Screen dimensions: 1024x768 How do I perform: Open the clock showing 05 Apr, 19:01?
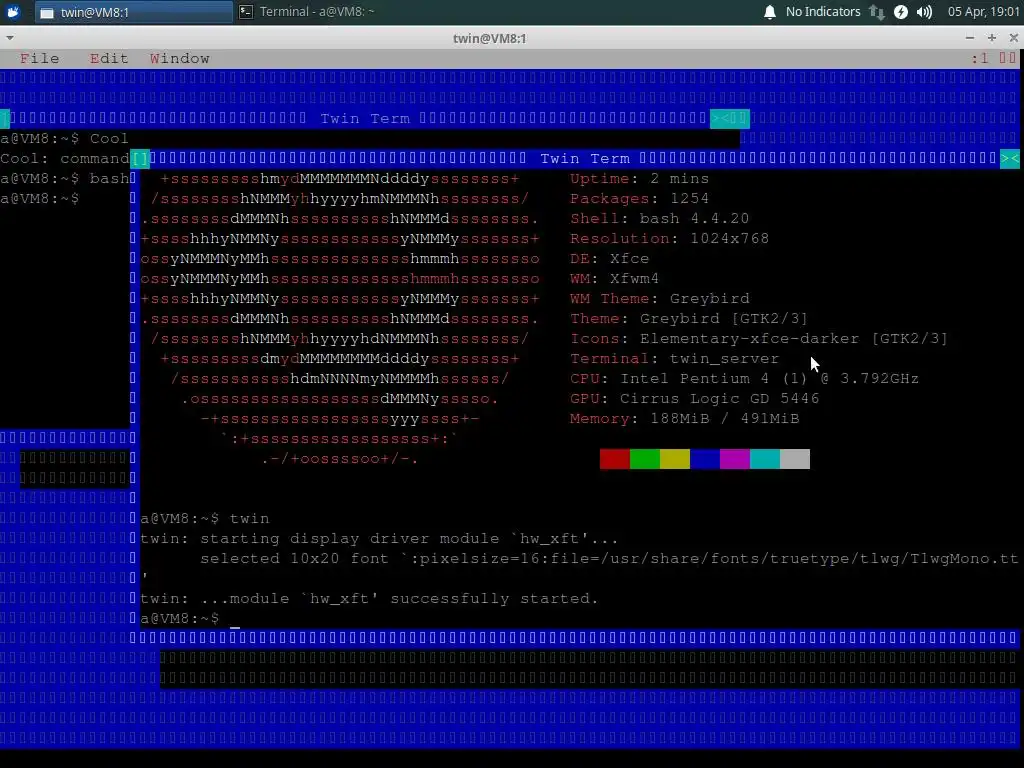pyautogui.click(x=983, y=12)
